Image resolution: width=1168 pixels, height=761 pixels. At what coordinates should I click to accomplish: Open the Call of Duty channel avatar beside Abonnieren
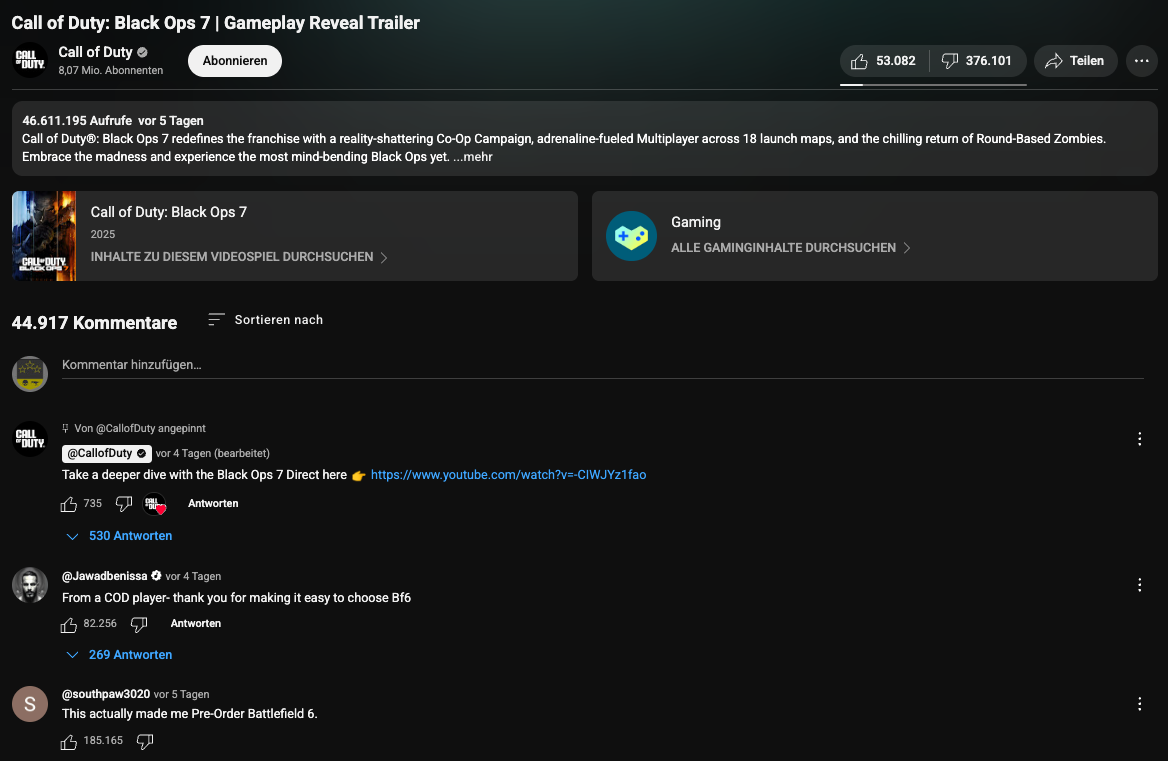30,60
